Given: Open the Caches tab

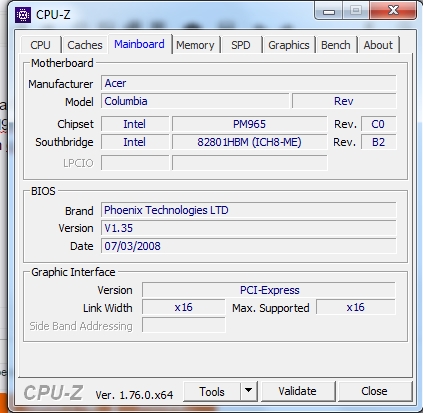Looking at the screenshot, I should [x=85, y=45].
